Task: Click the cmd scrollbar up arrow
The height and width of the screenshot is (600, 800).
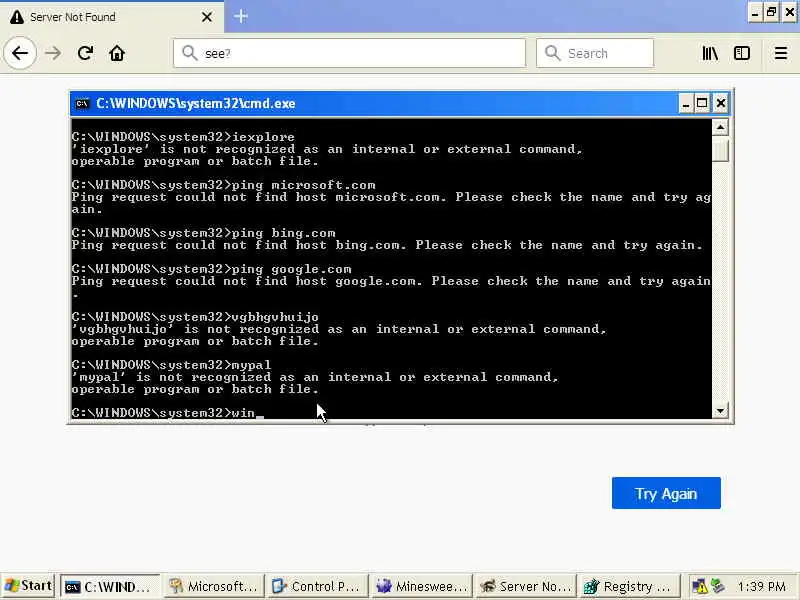Action: pyautogui.click(x=720, y=127)
